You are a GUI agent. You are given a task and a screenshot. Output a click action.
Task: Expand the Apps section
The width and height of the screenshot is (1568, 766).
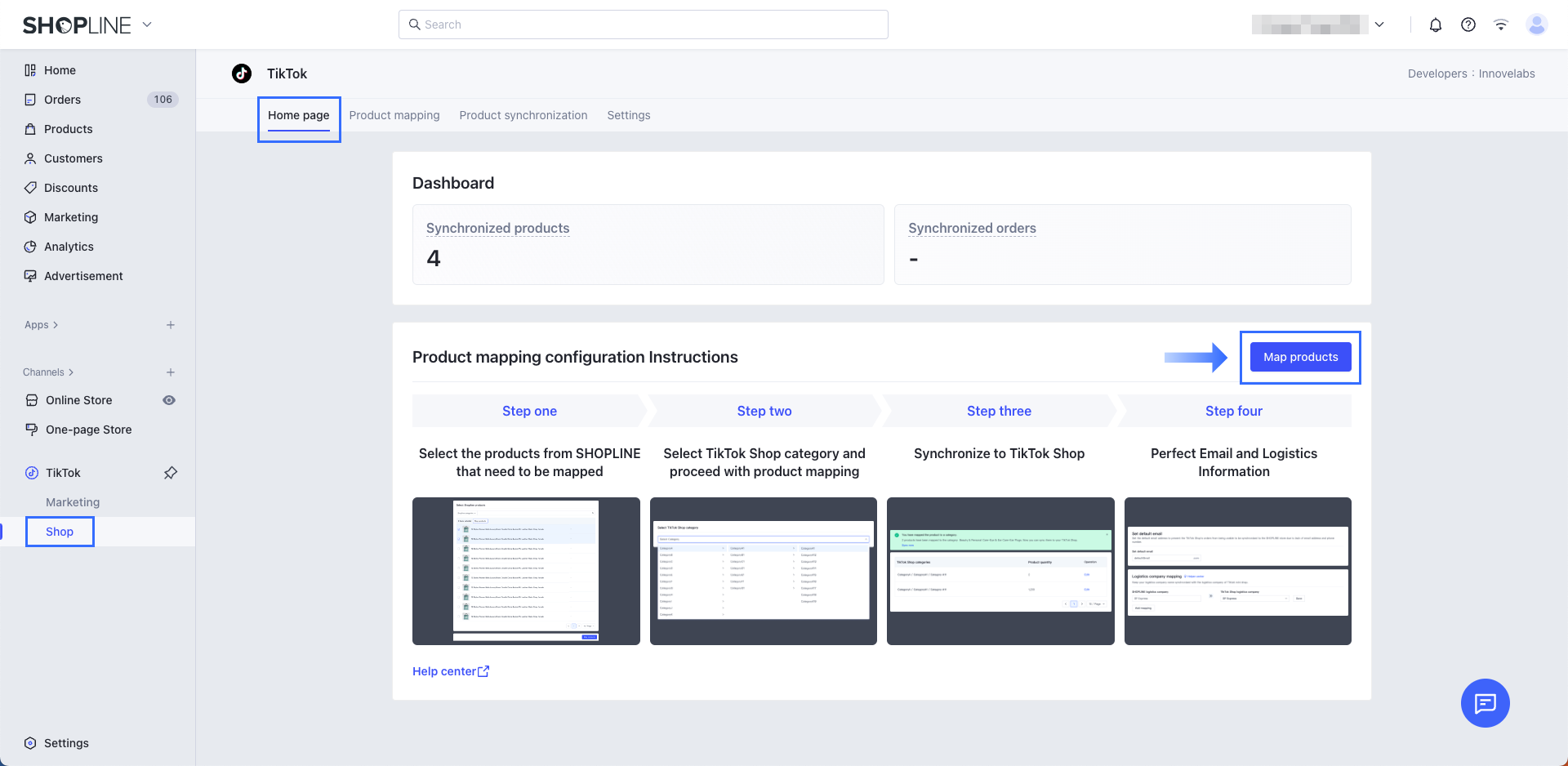(41, 325)
